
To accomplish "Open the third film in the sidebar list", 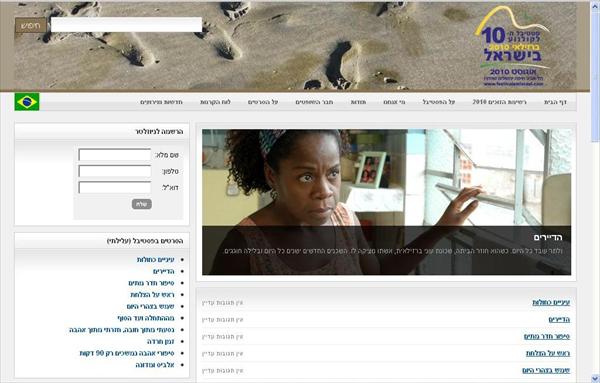I will point(152,283).
